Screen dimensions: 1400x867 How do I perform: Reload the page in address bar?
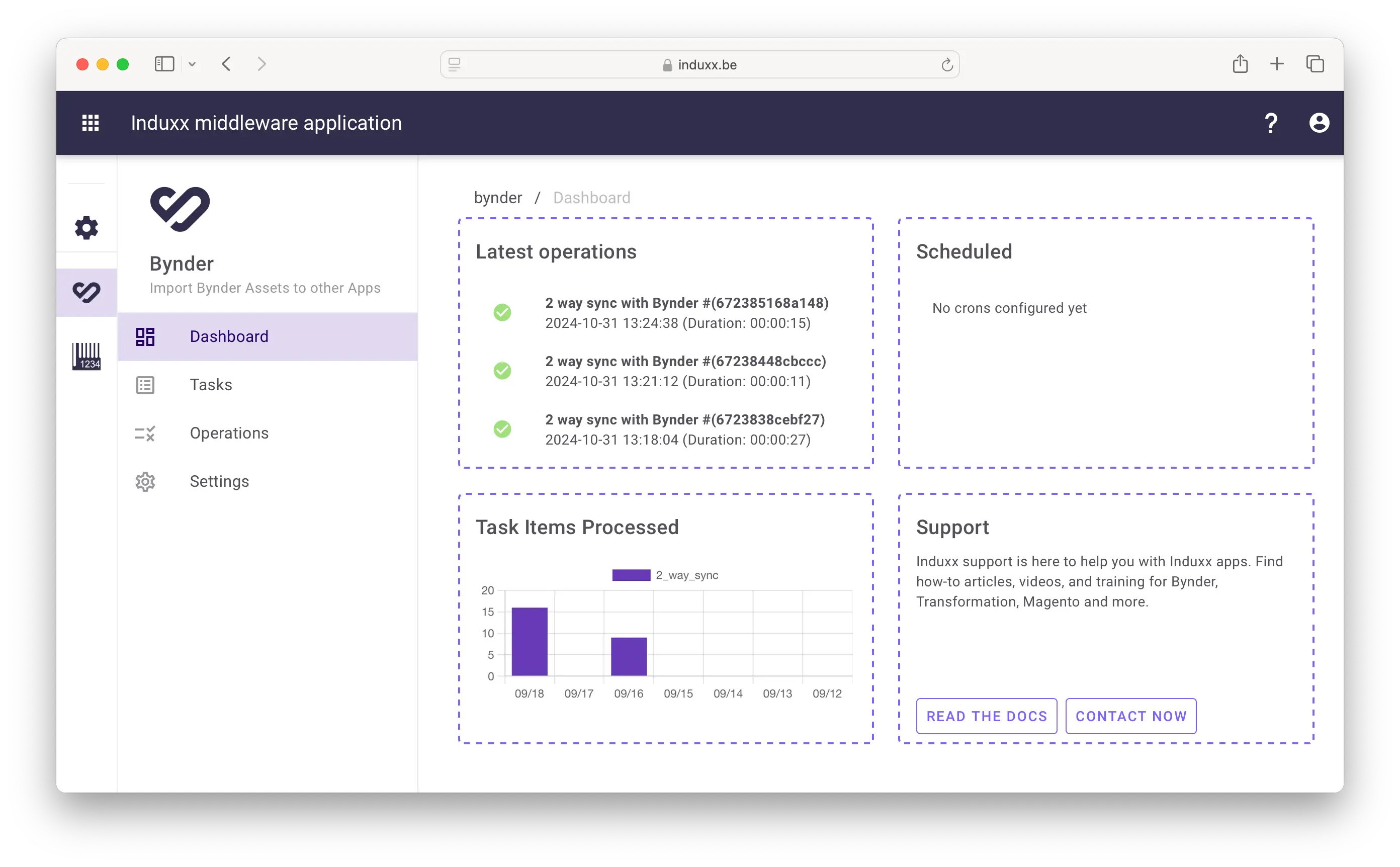946,65
